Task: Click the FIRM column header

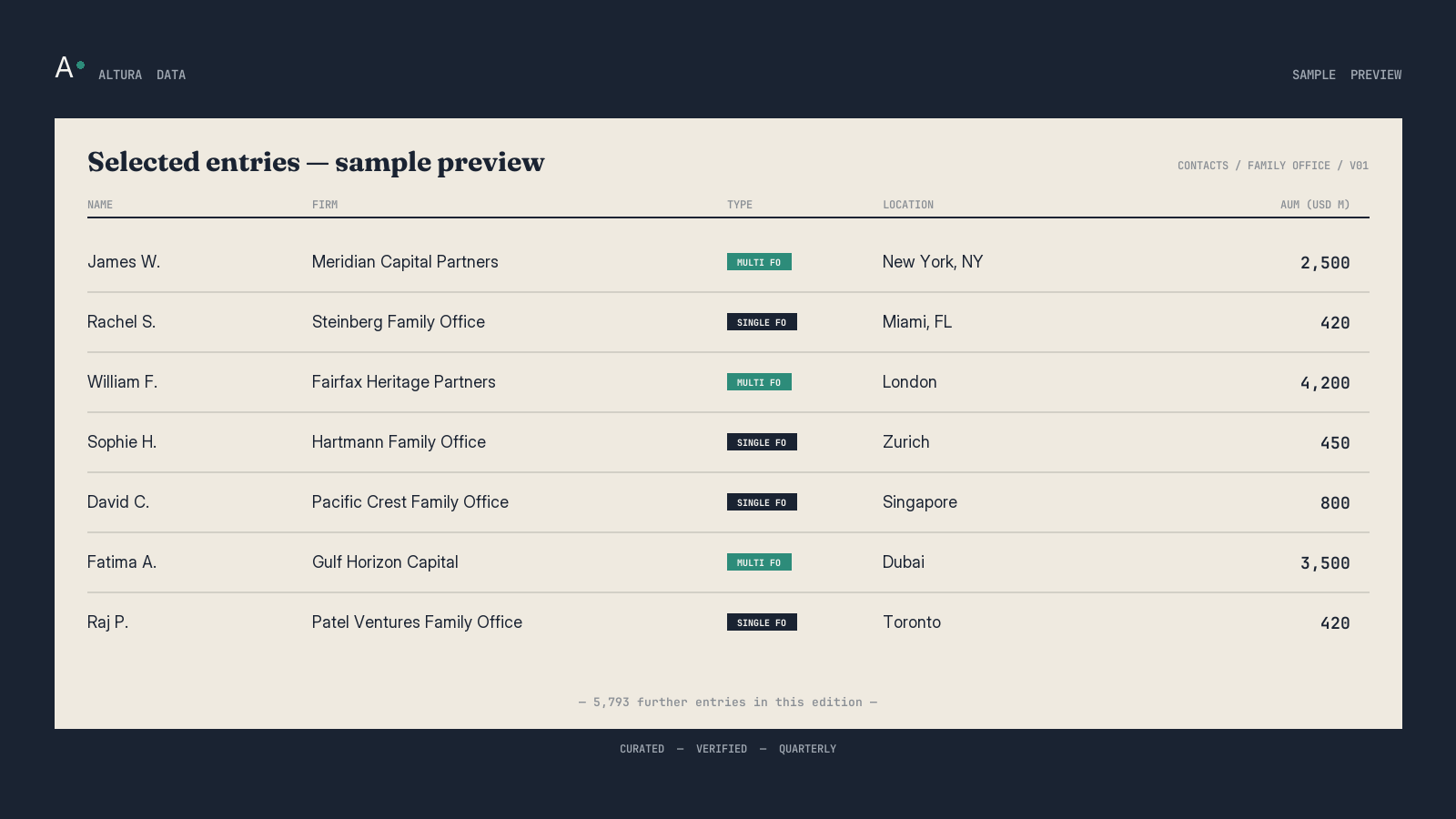Action: [x=325, y=205]
